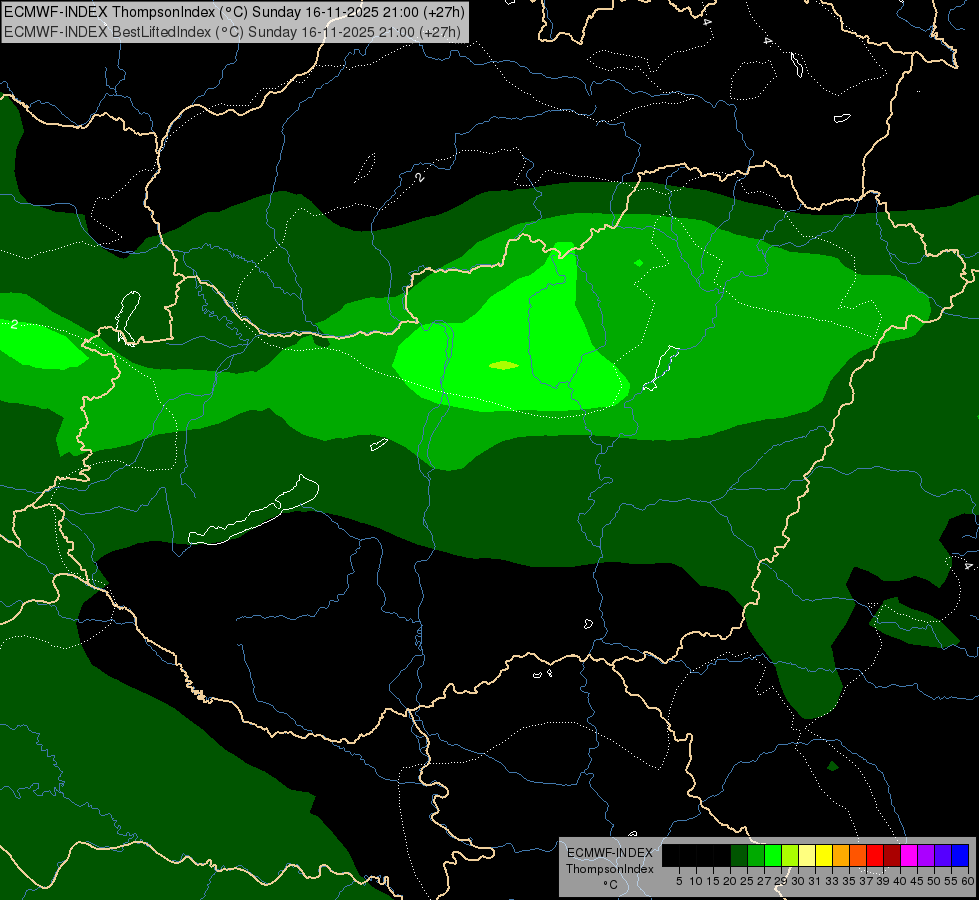
Task: Click the legend tick value 15
Action: (x=713, y=881)
